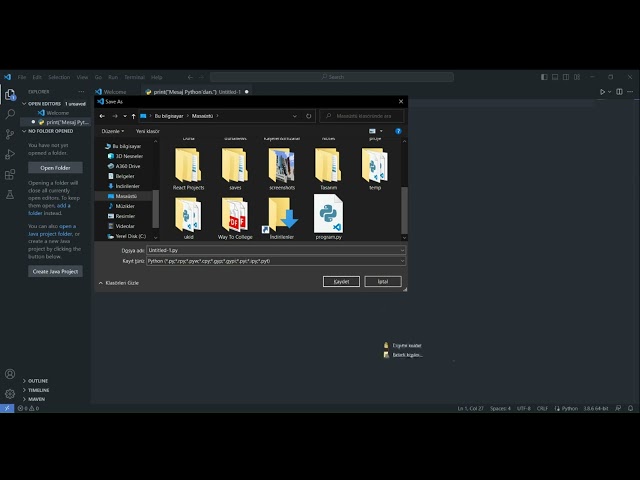Image resolution: width=640 pixels, height=480 pixels.
Task: Click the CRLF line ending indicator
Action: [542, 408]
